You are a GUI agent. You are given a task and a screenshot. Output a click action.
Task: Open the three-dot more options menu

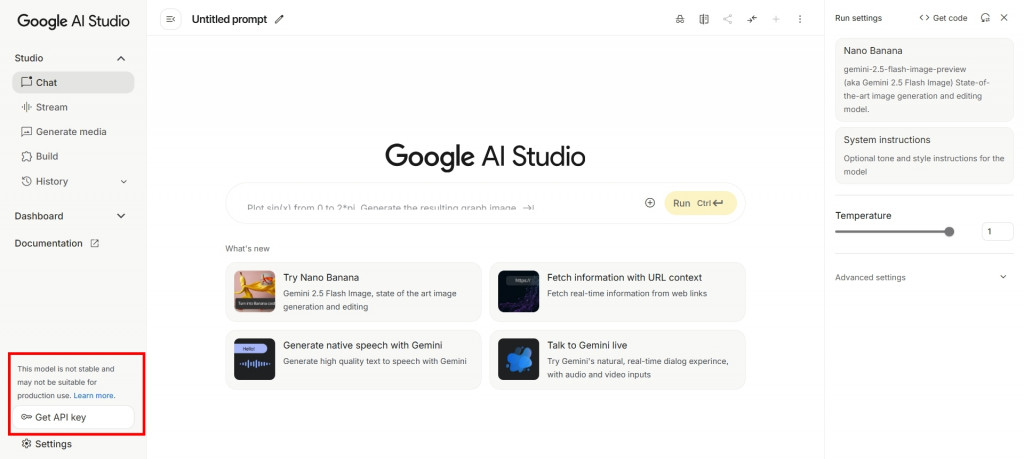800,20
